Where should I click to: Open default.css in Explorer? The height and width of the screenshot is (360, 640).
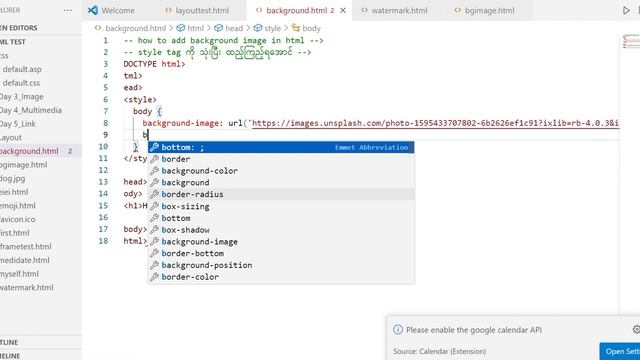(41, 83)
